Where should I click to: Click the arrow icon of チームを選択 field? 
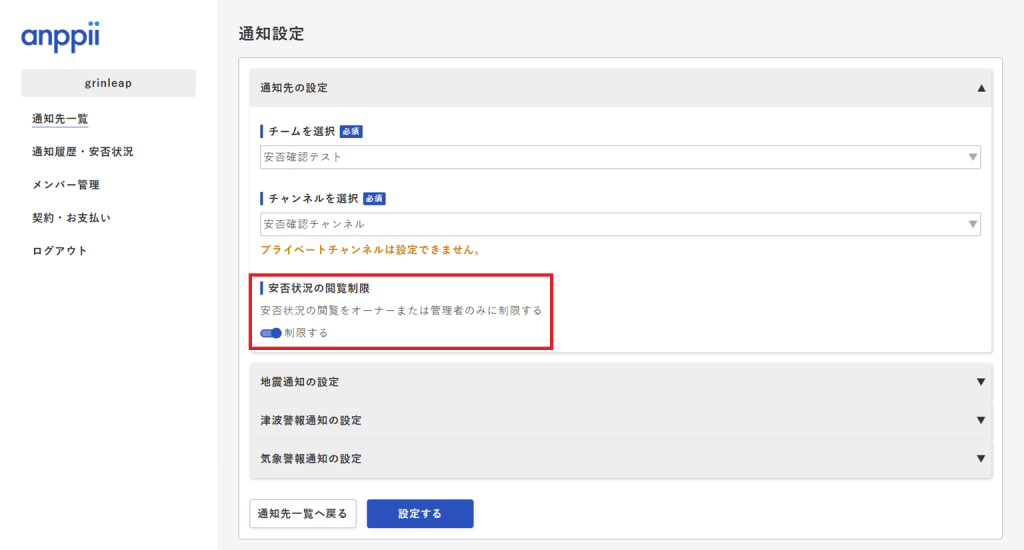click(972, 157)
